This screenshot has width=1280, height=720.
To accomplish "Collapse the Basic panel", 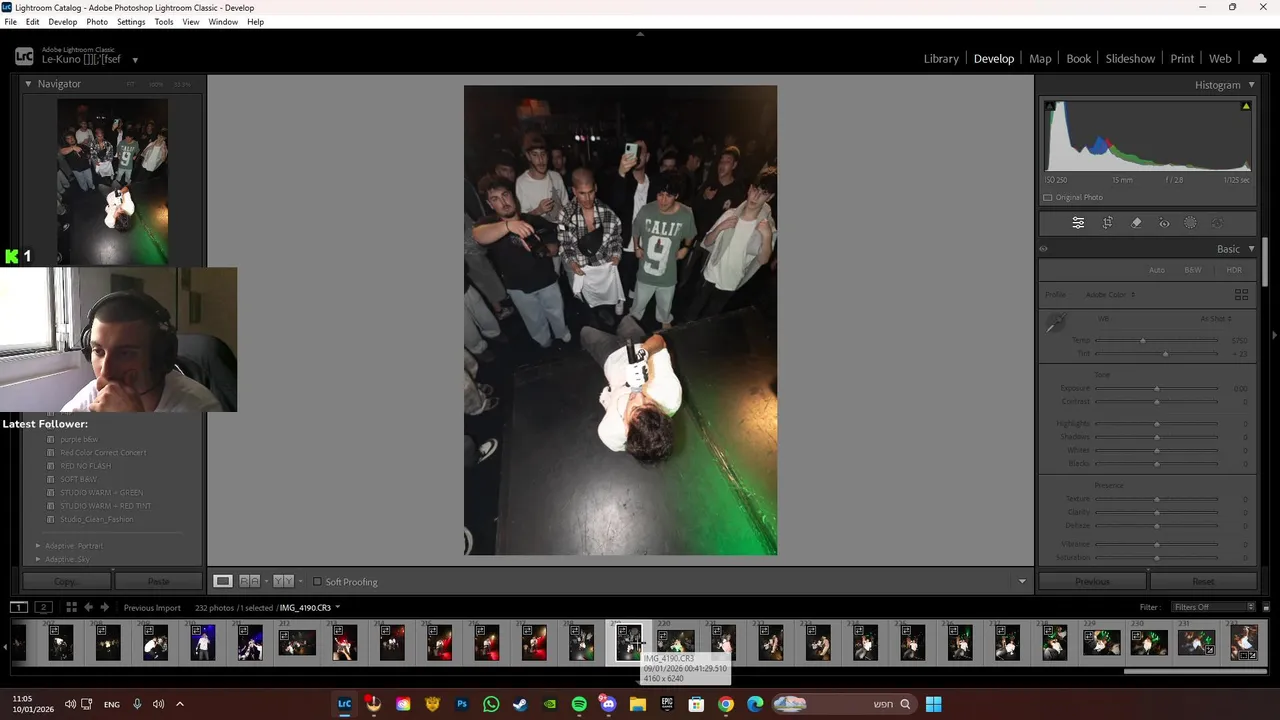I will [x=1251, y=249].
